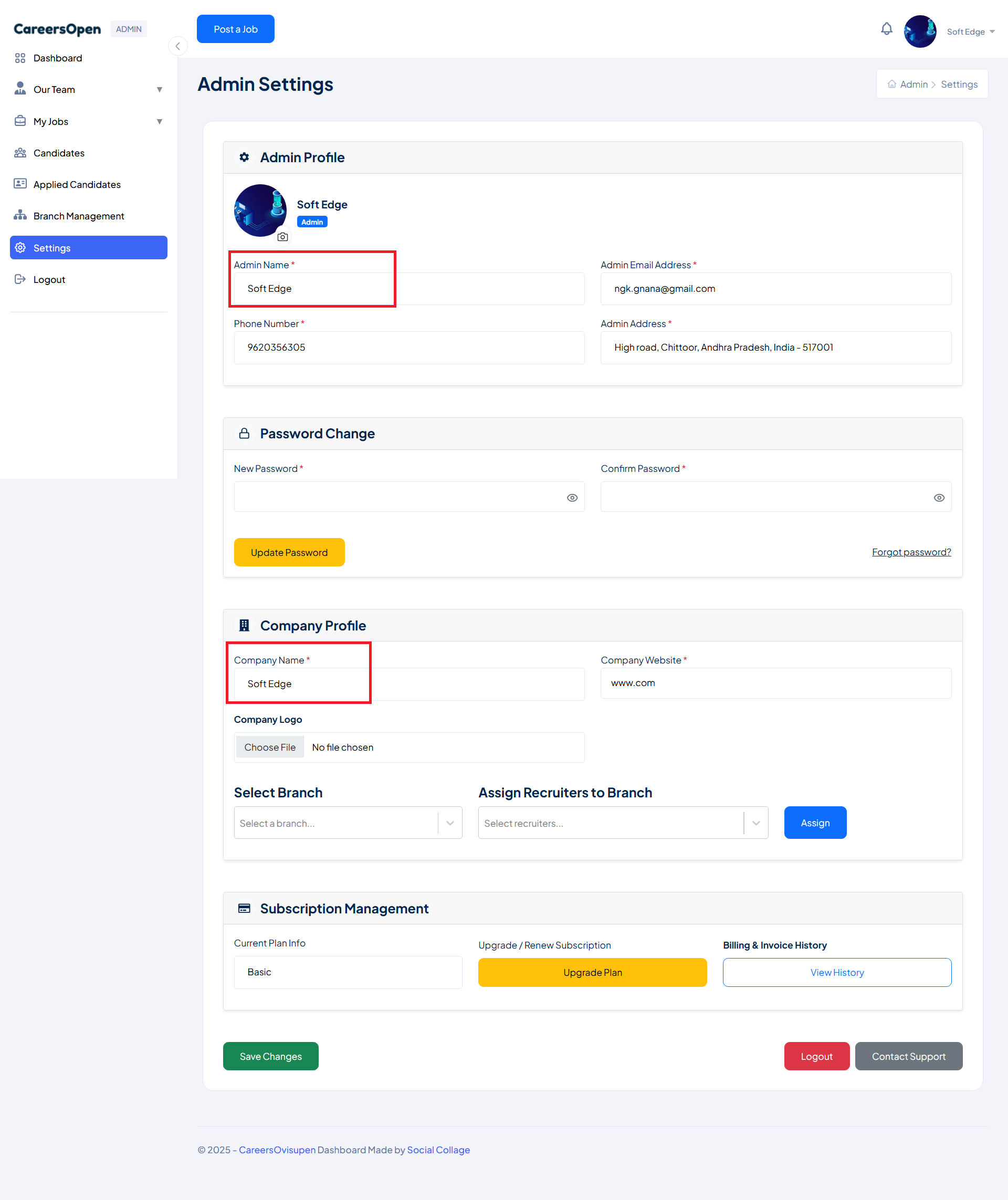Click the notification bell icon
The height and width of the screenshot is (1200, 1008).
[x=886, y=29]
